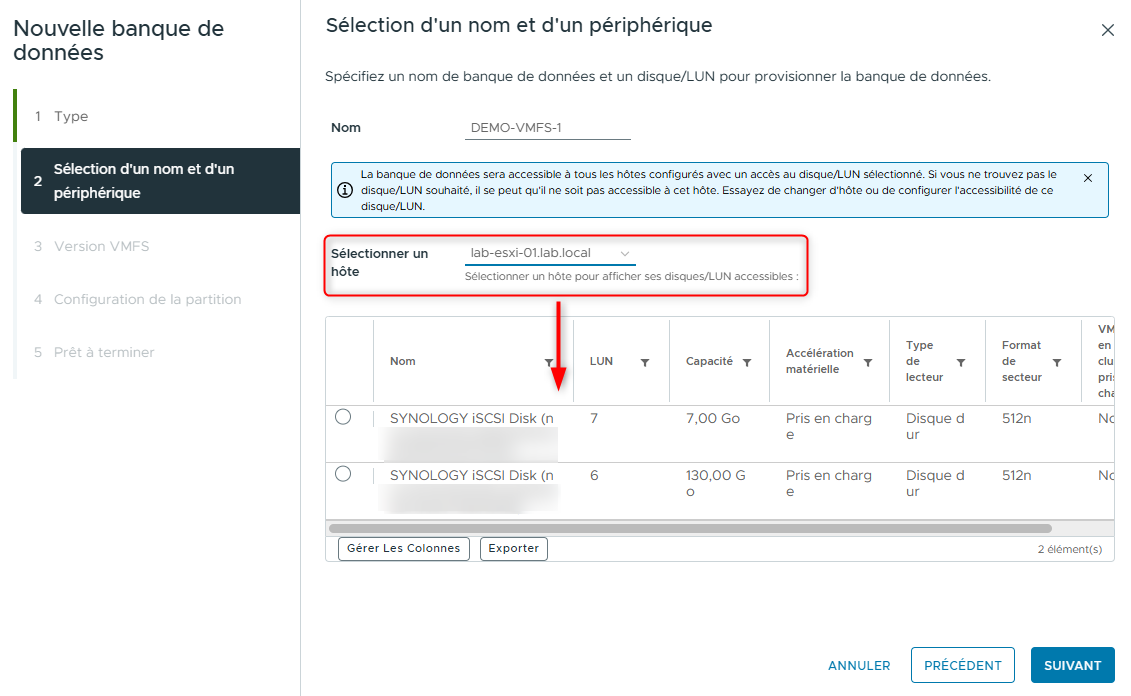Open Gérer Les Colonnes
The width and height of the screenshot is (1131, 696).
pos(403,548)
